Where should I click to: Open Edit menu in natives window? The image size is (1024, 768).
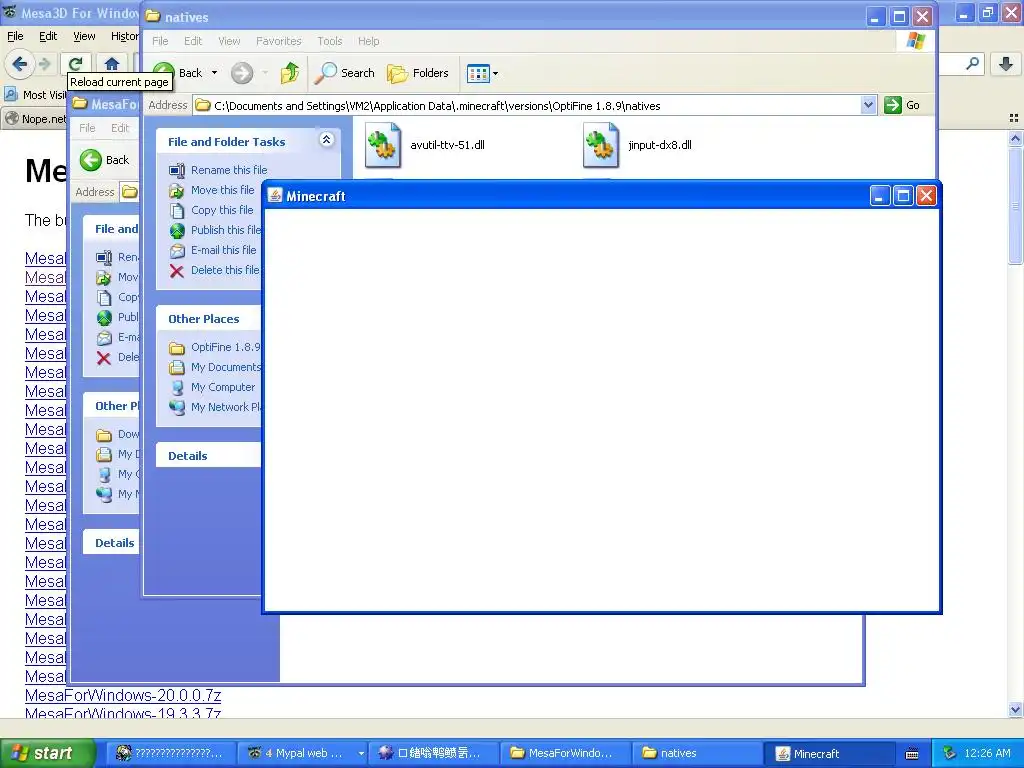click(x=193, y=41)
